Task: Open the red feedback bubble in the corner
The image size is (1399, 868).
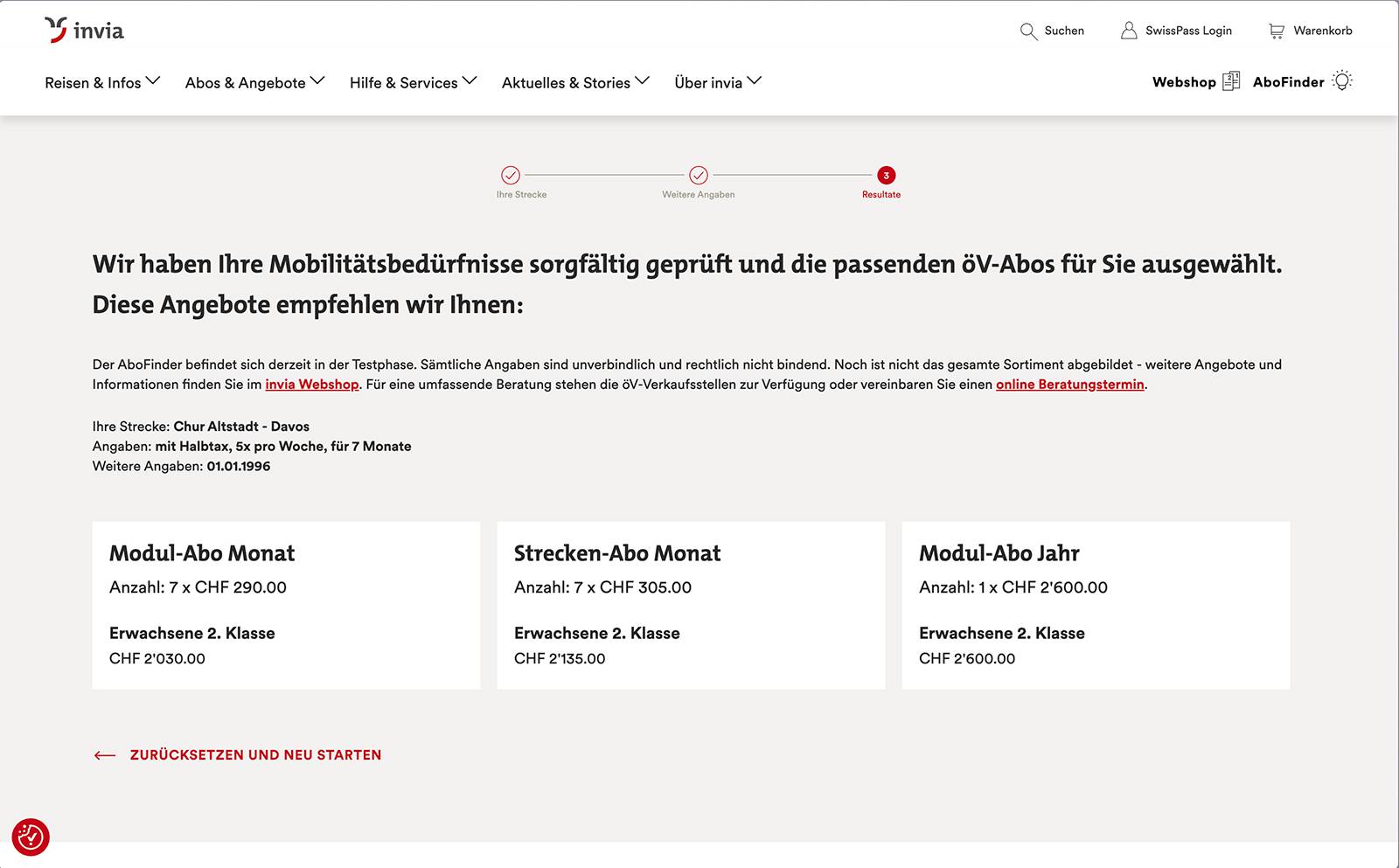Action: click(x=32, y=837)
